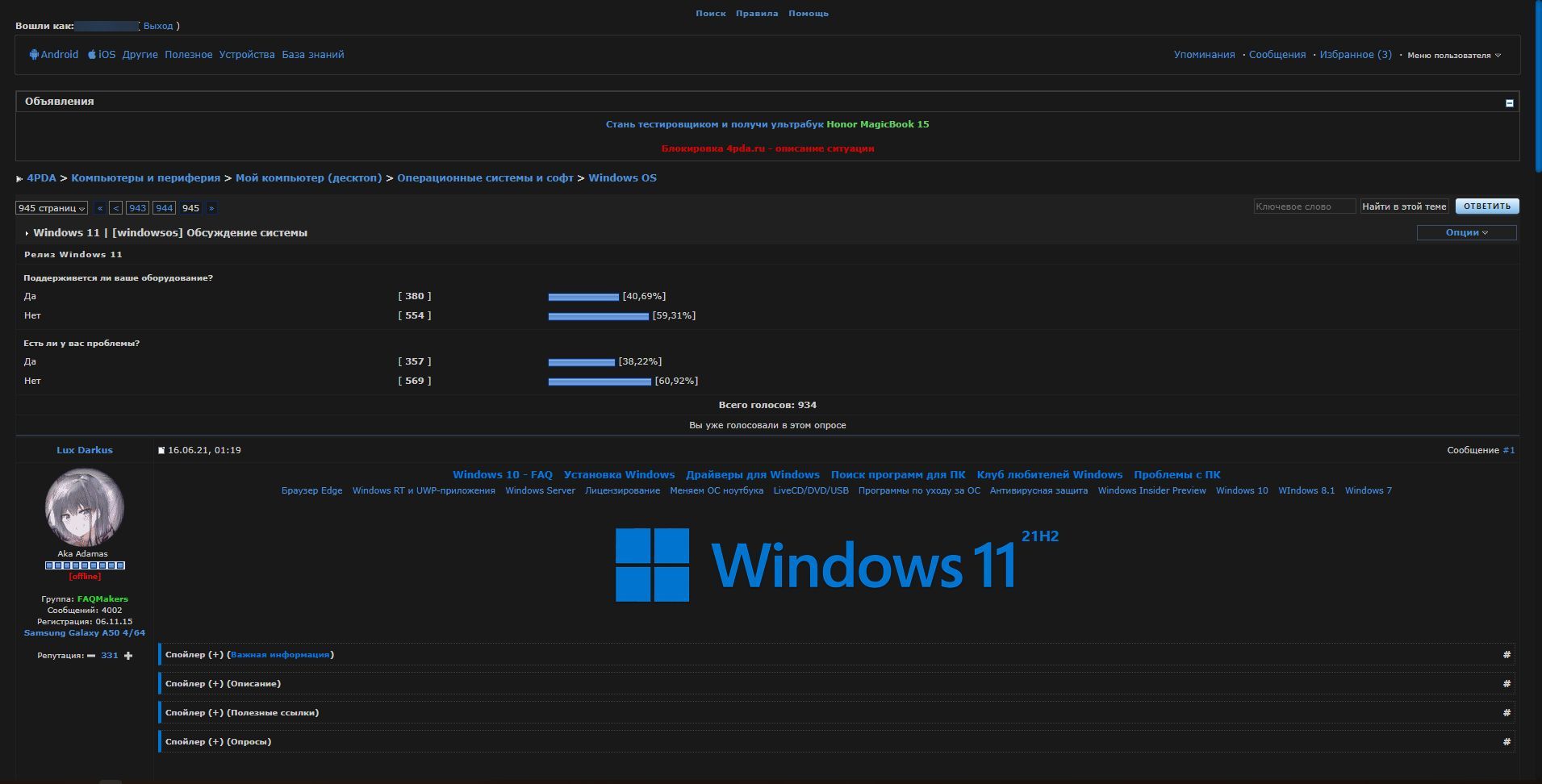Click the topic title arrow icon

click(x=27, y=234)
